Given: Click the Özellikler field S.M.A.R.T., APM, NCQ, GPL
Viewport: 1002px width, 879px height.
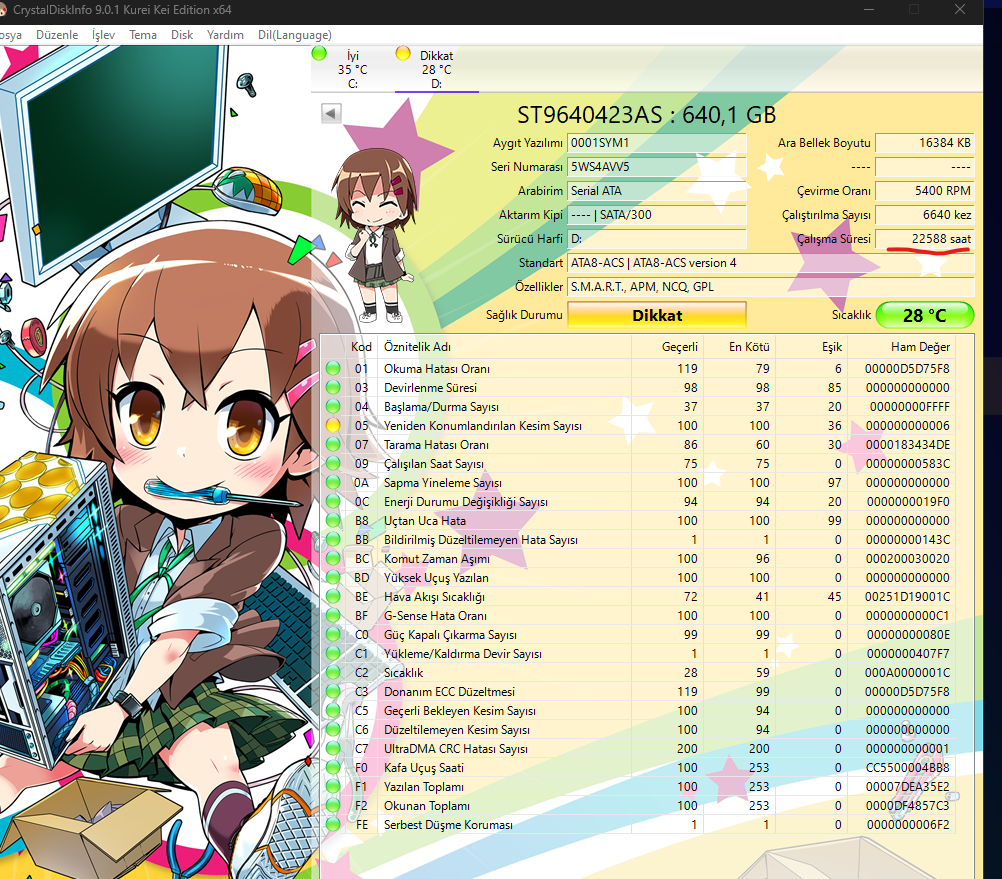Looking at the screenshot, I should click(x=771, y=287).
